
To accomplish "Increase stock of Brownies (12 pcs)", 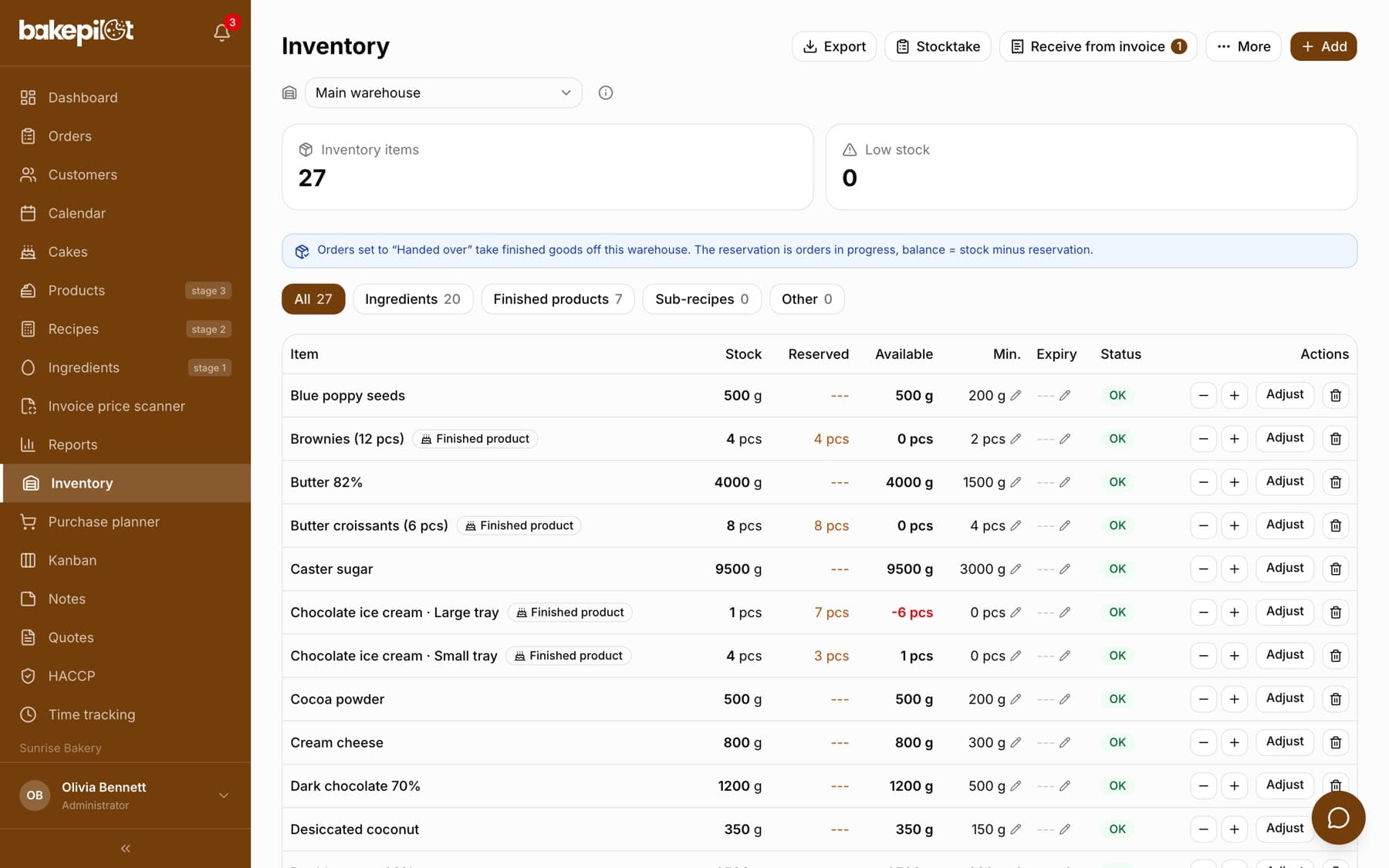I will tap(1235, 439).
